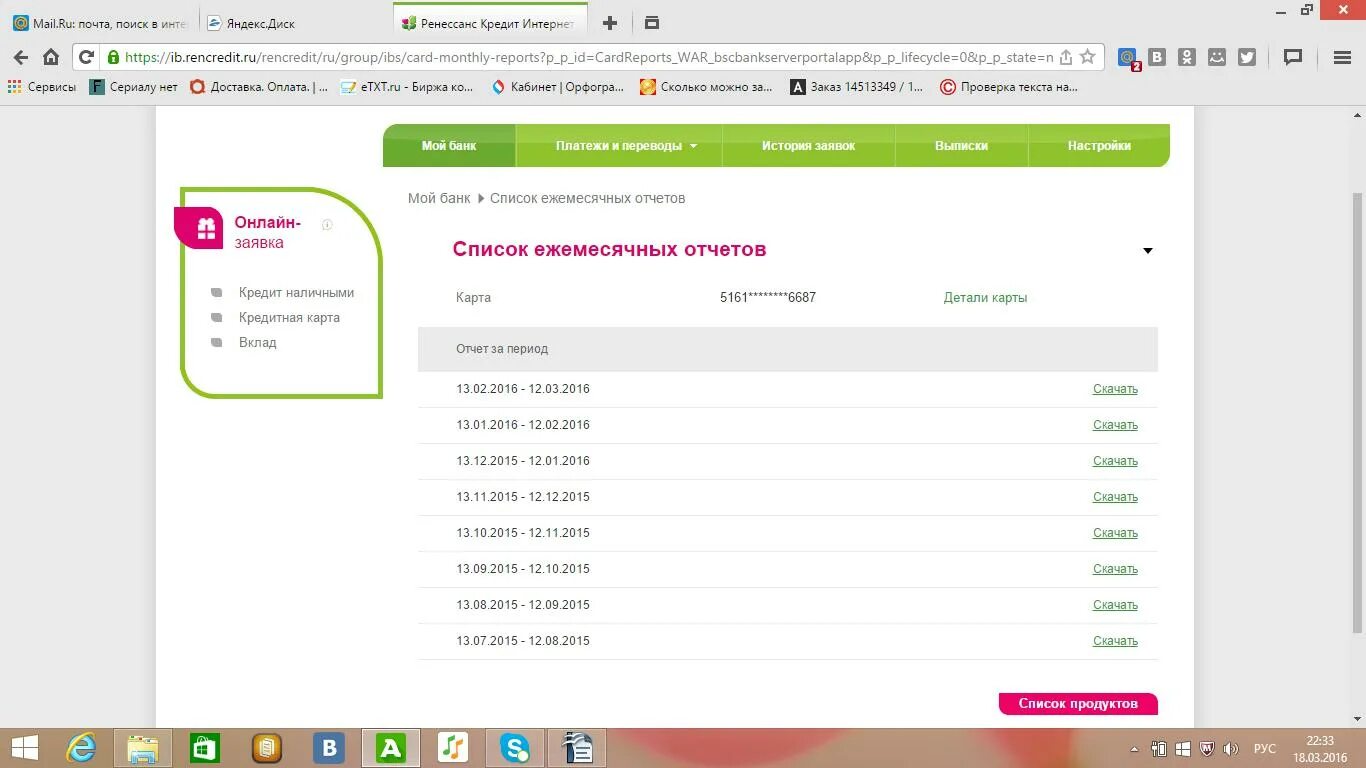
Task: Open Вклад in sidebar
Action: 257,343
